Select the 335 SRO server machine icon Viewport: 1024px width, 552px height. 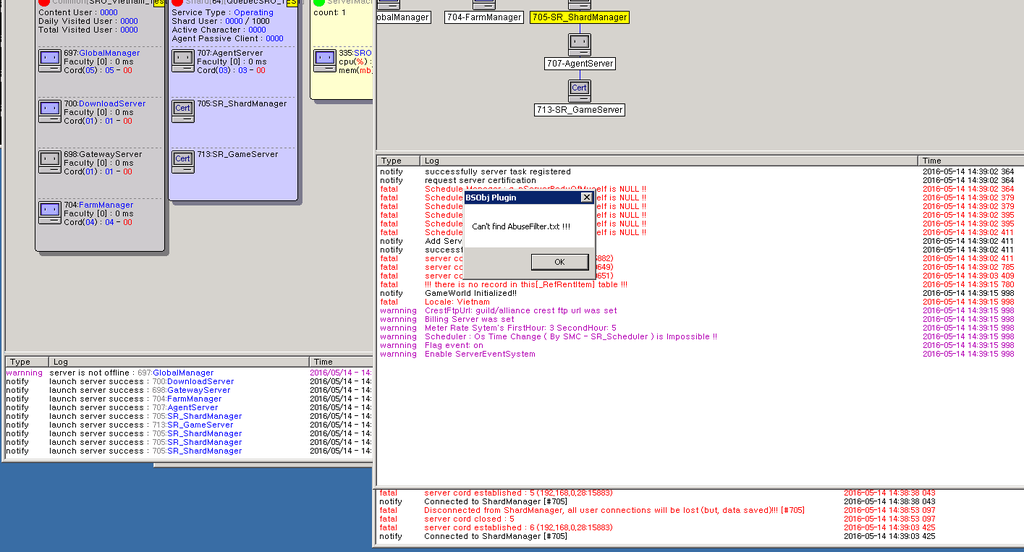324,60
